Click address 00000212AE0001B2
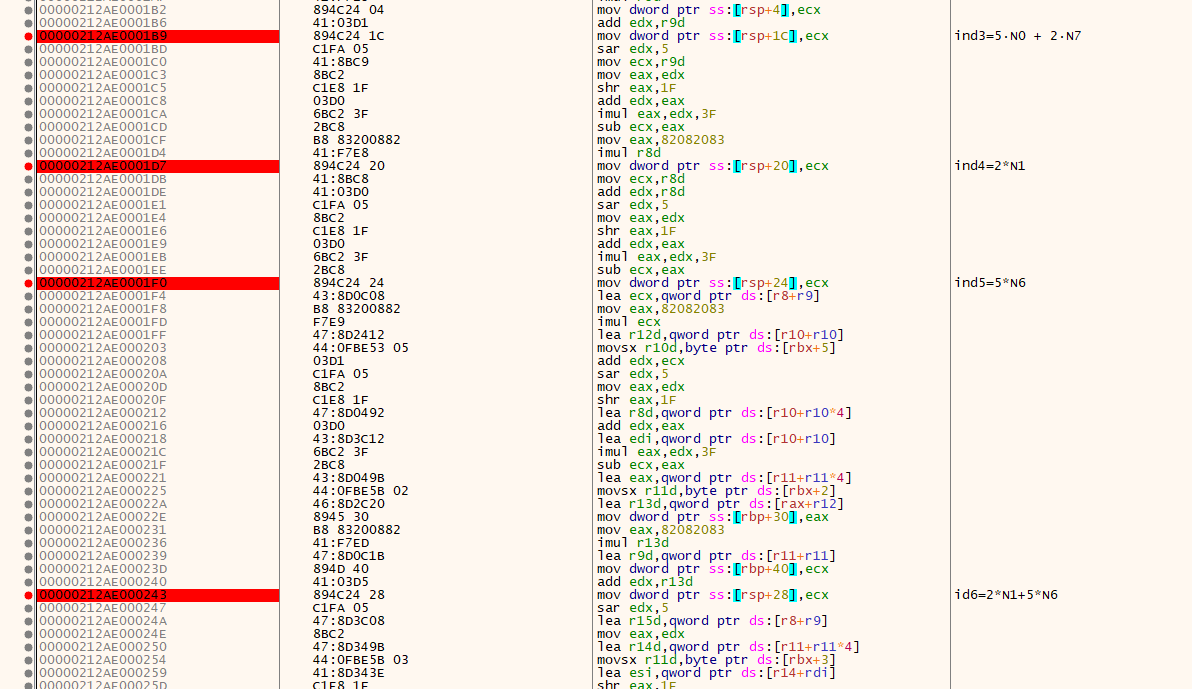The width and height of the screenshot is (1192, 689). (103, 10)
